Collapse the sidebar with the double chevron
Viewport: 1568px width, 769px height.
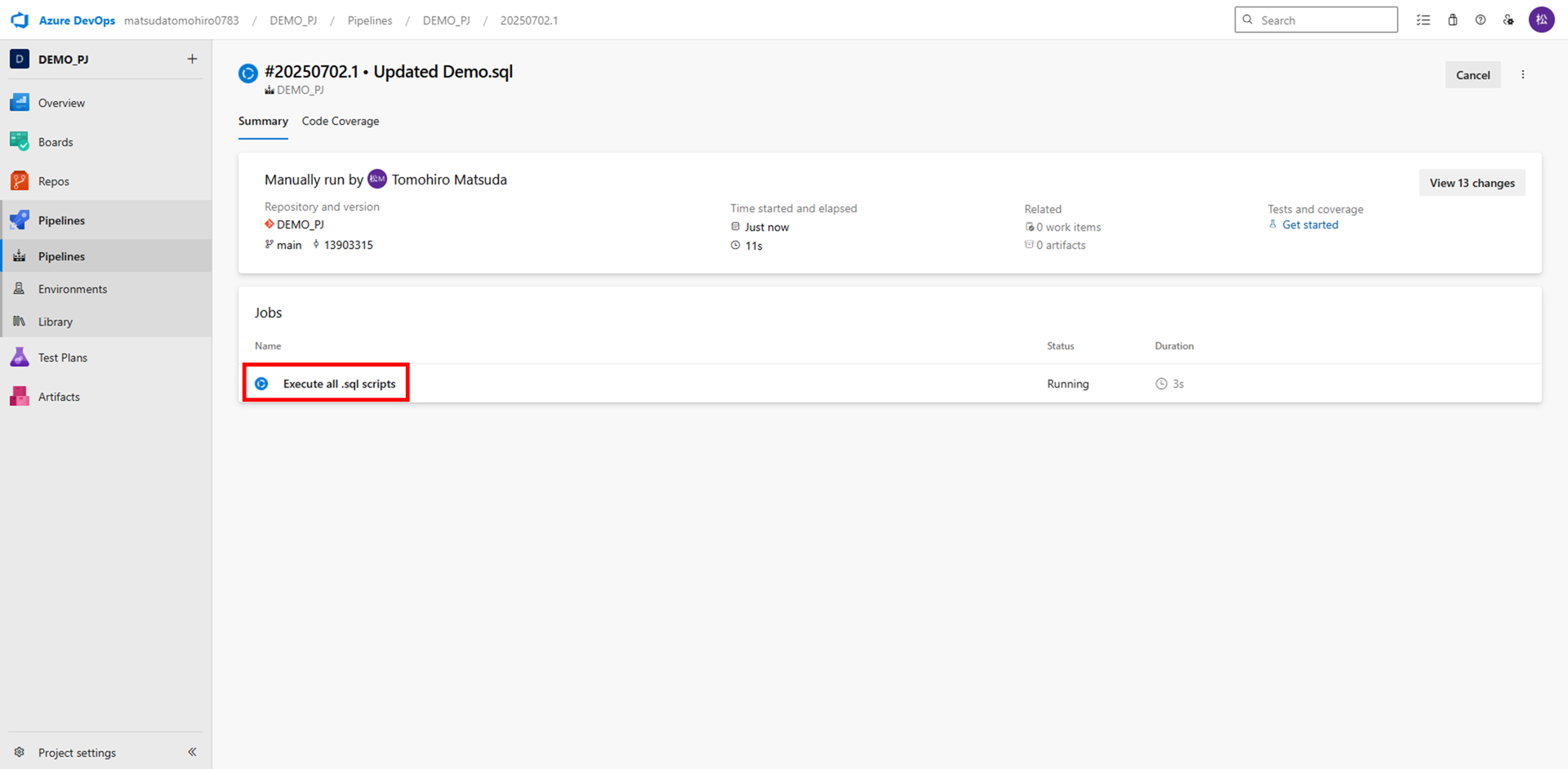[192, 752]
